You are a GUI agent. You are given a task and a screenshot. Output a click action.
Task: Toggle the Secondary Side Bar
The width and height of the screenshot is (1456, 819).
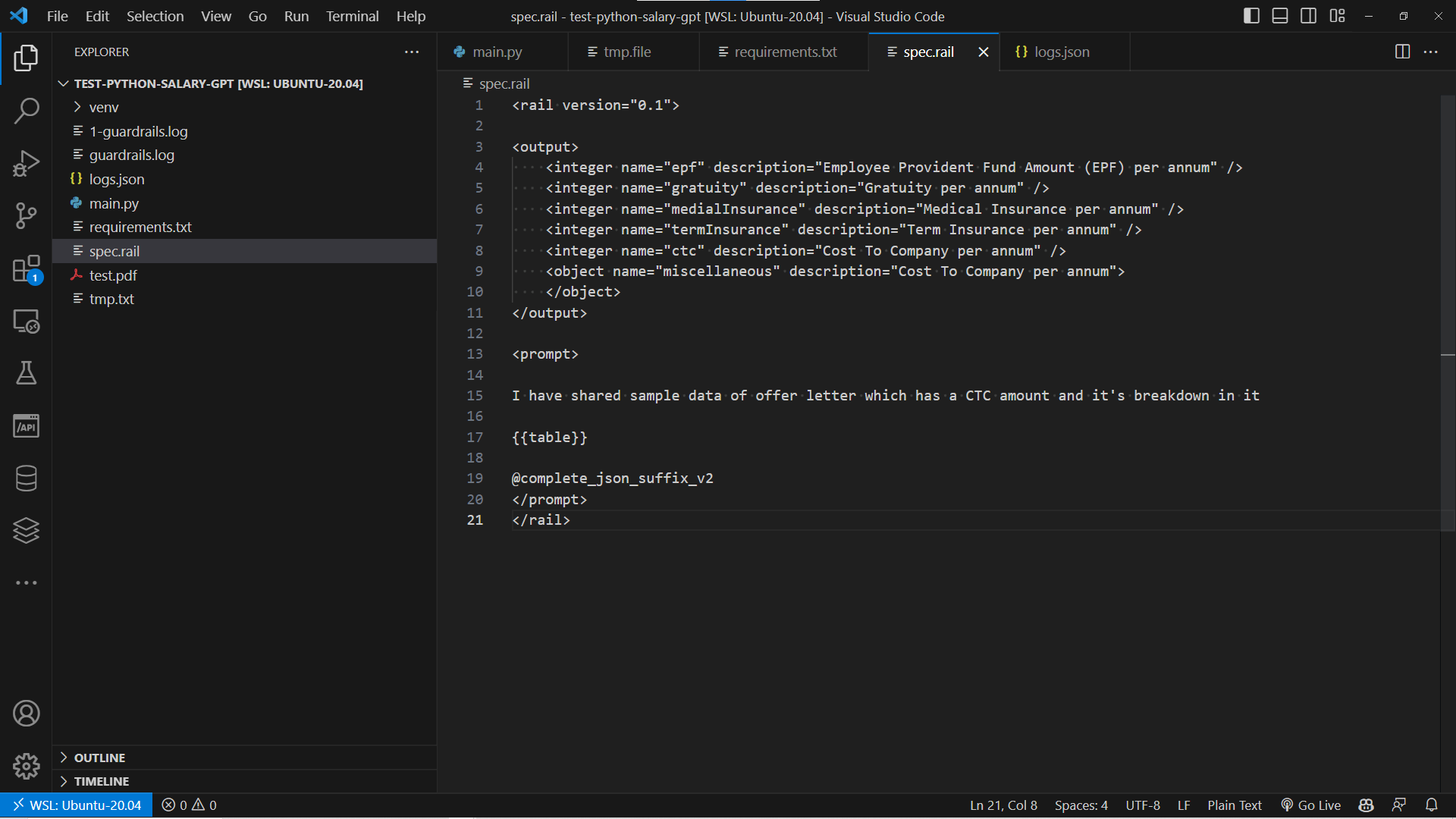[1308, 15]
